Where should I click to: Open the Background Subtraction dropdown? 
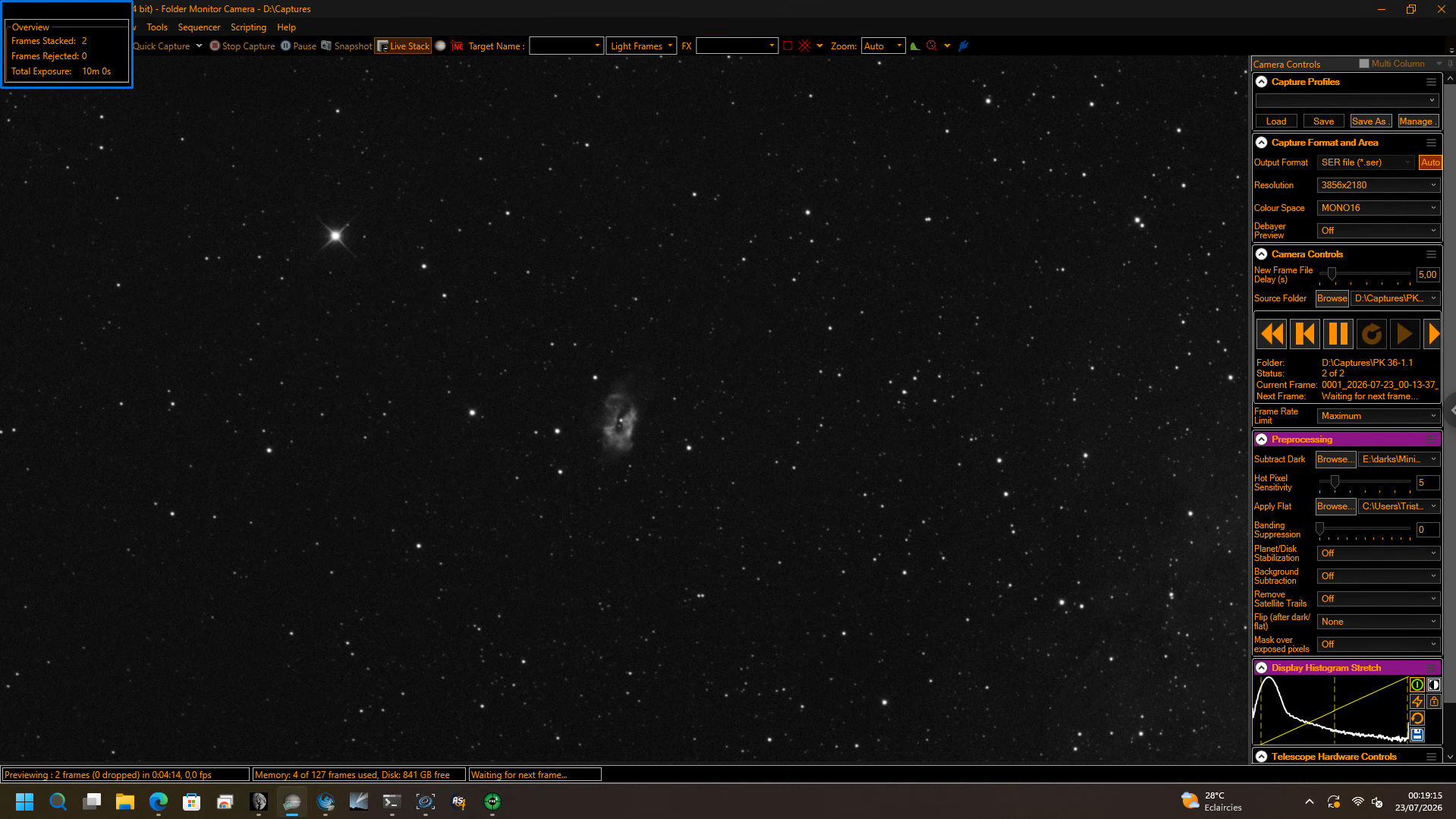1378,576
